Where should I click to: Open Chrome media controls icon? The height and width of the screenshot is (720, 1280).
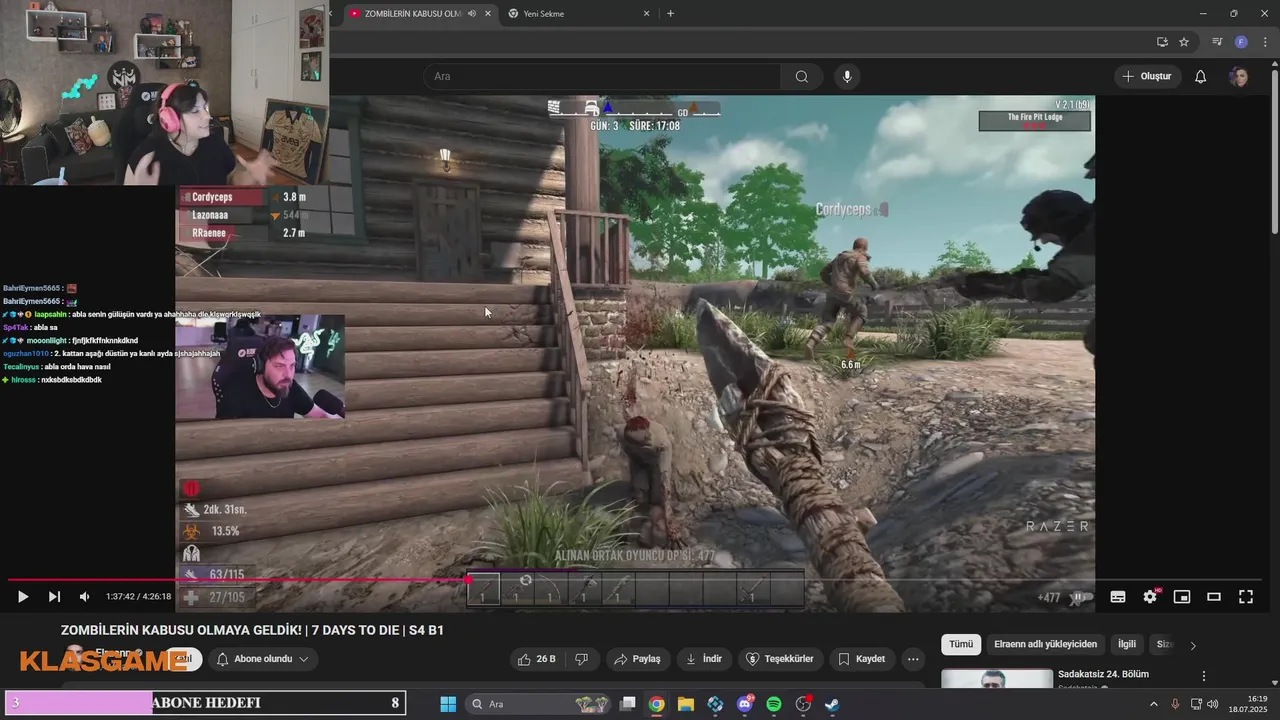point(1217,42)
